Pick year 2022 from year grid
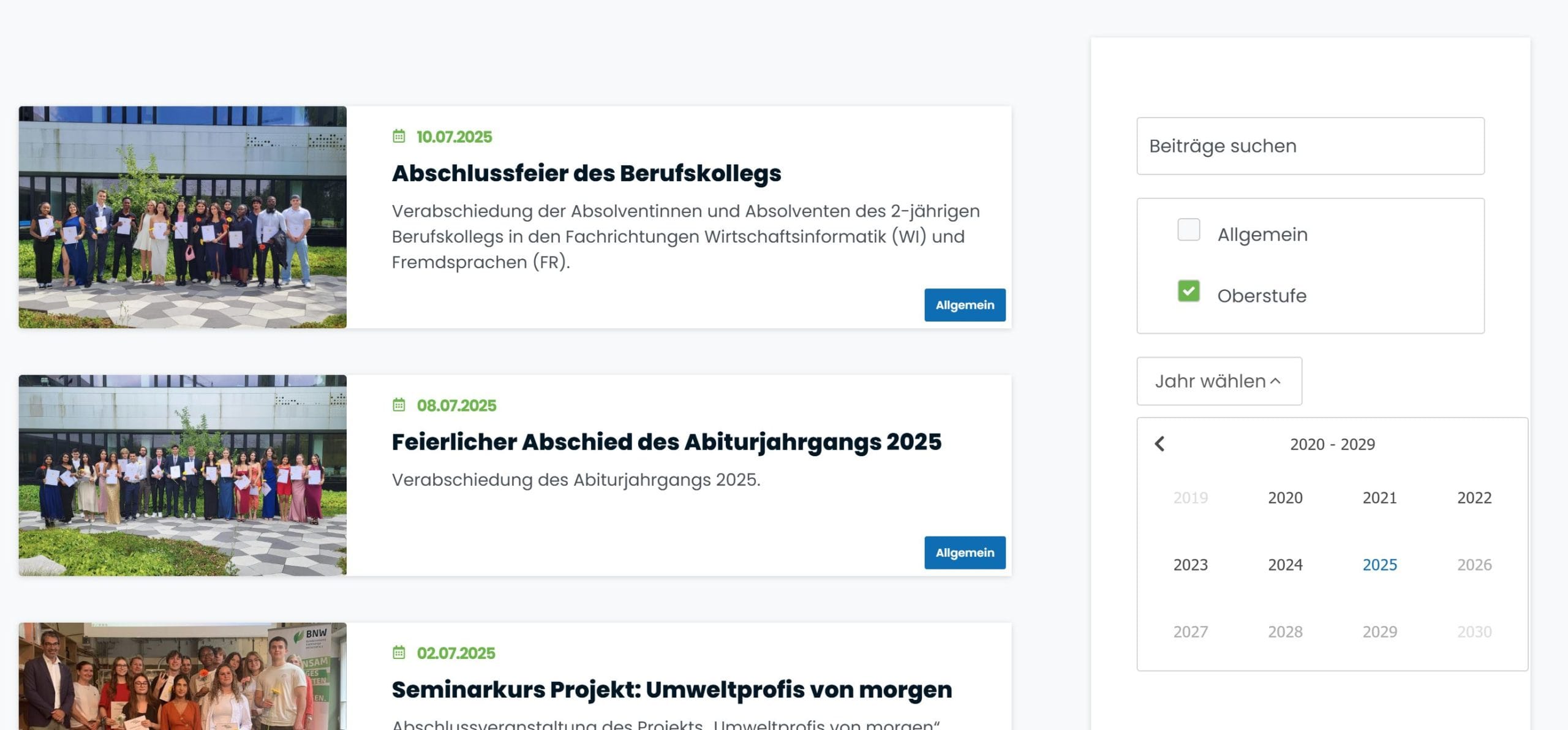This screenshot has height=730, width=1568. click(x=1474, y=498)
